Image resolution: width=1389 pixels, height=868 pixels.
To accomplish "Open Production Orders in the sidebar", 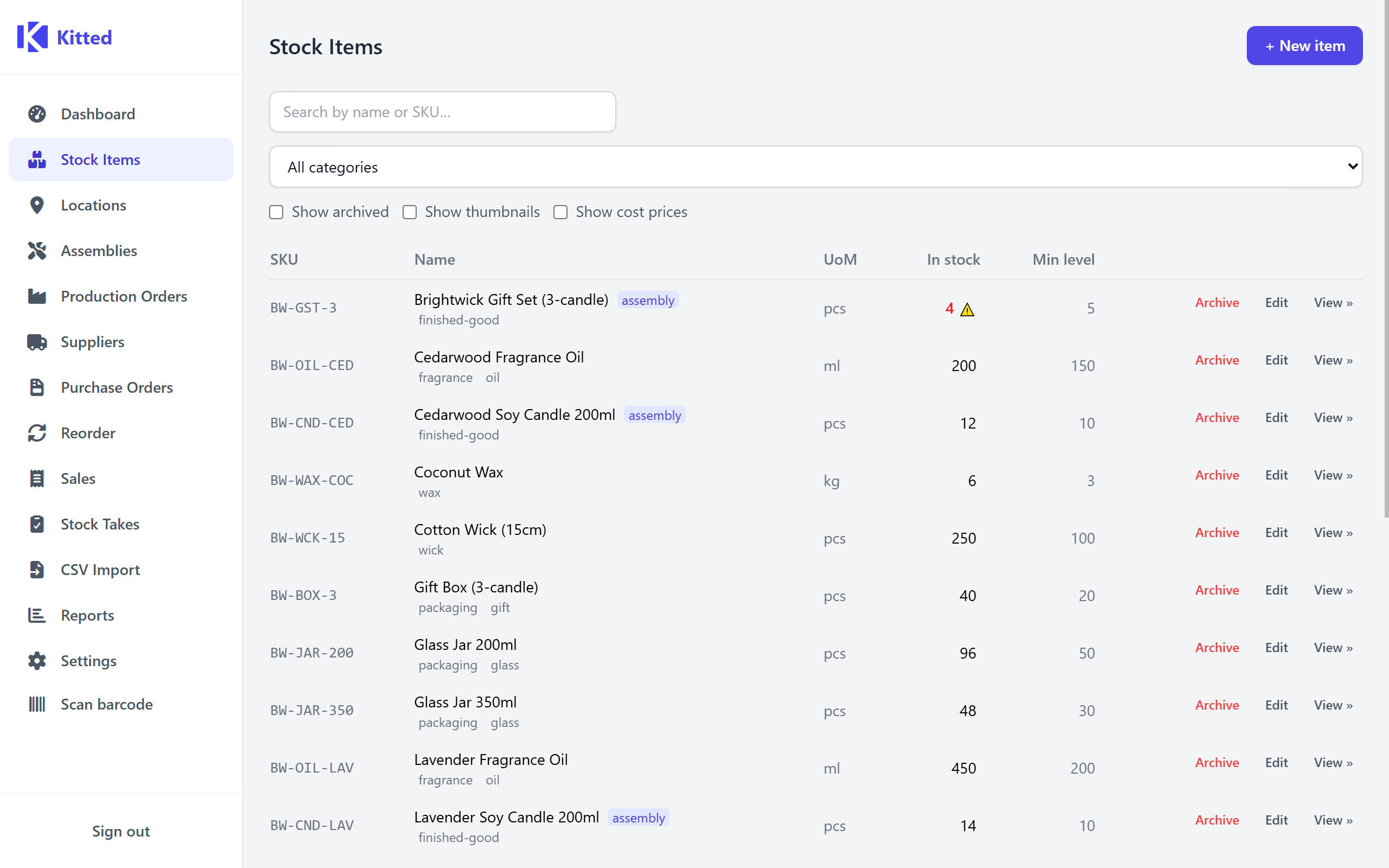I will coord(123,296).
